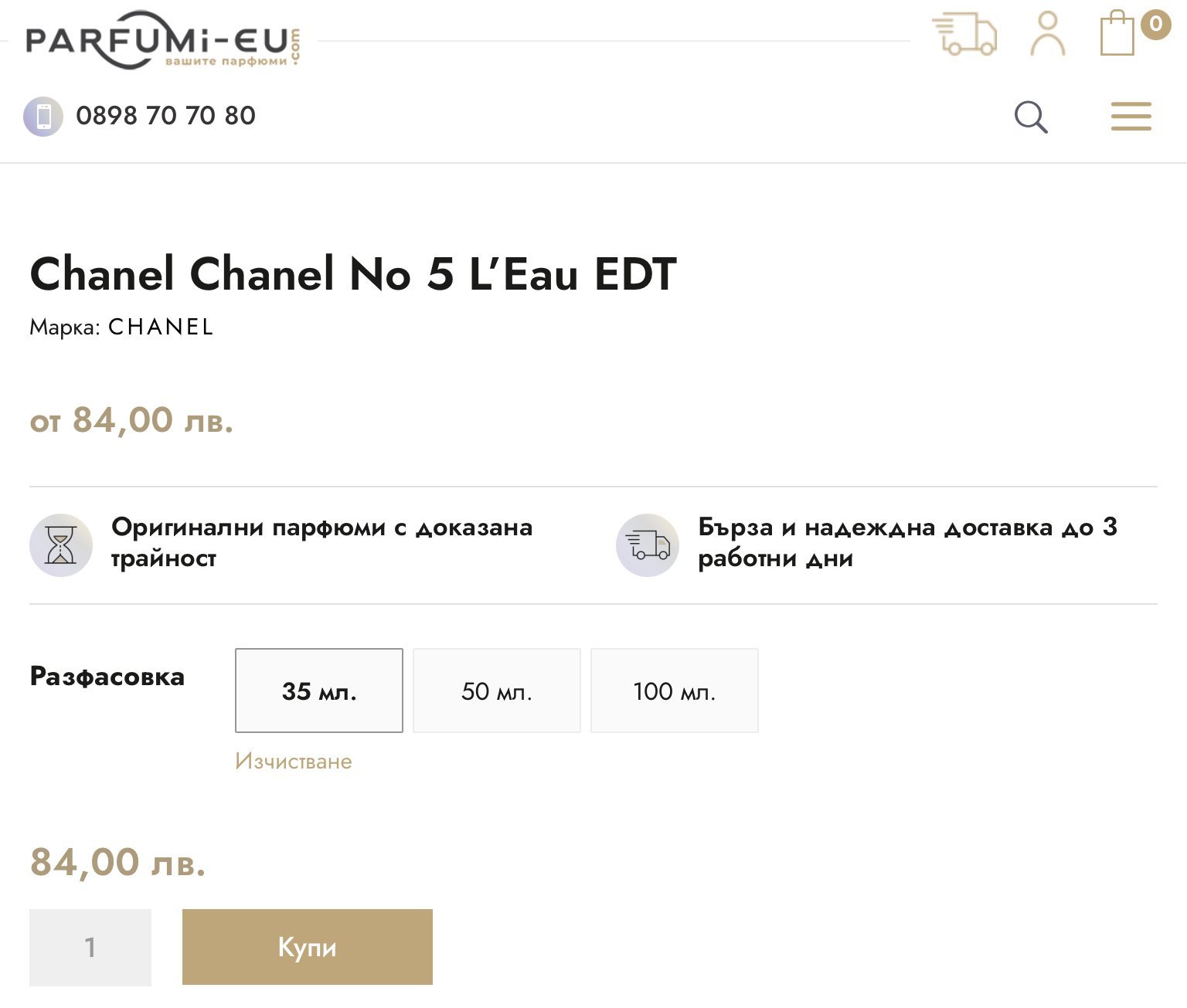The width and height of the screenshot is (1187, 1008).
Task: Select the 100 мл. size option
Action: point(675,691)
